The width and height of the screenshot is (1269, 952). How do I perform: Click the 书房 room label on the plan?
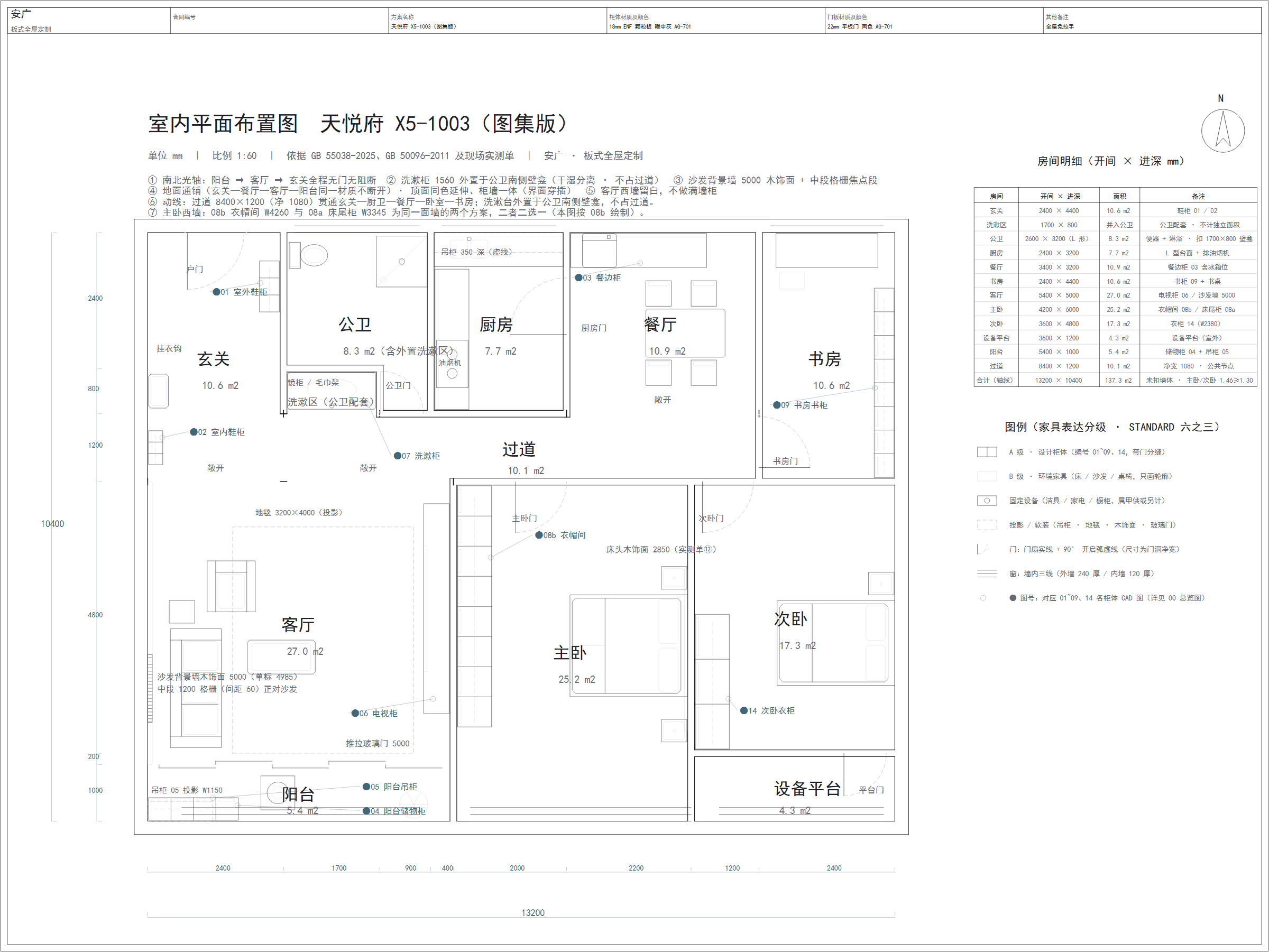point(825,359)
